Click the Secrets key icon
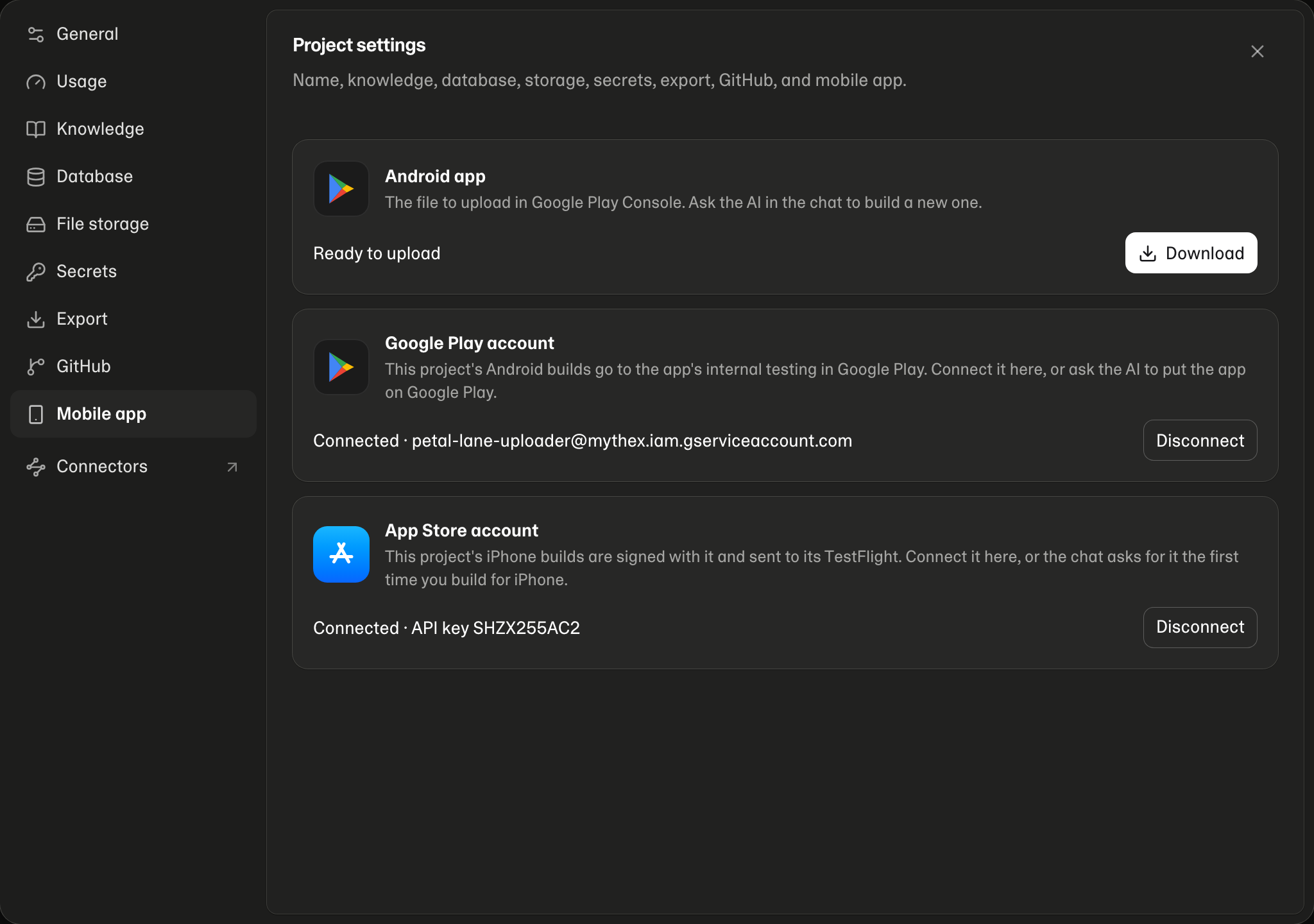Image resolution: width=1314 pixels, height=924 pixels. pos(36,271)
